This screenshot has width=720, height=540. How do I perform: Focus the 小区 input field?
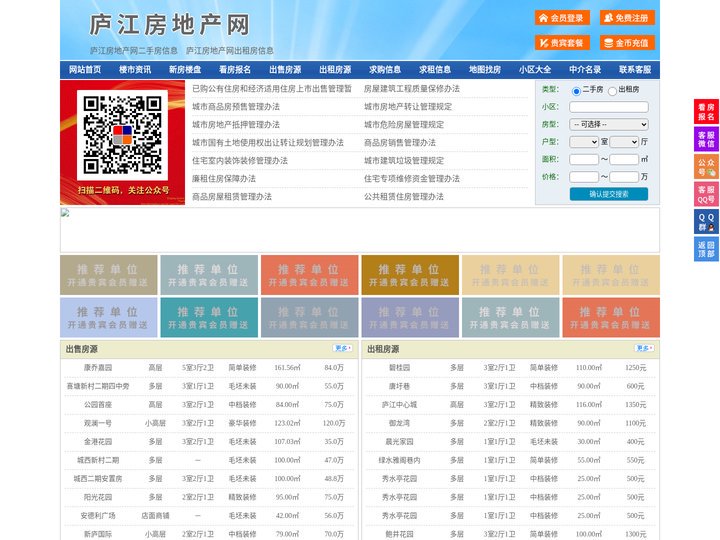click(609, 107)
